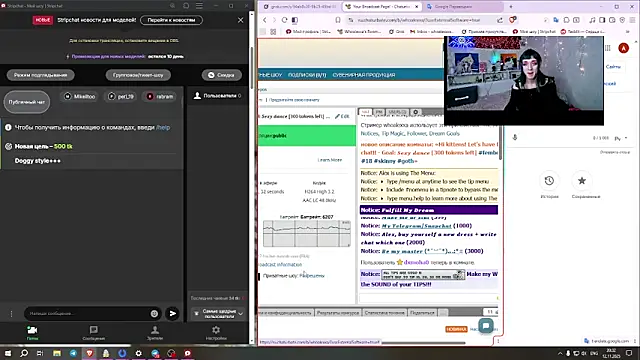Click the 'Скидка' discount button
This screenshot has height=360, width=640.
(x=222, y=75)
